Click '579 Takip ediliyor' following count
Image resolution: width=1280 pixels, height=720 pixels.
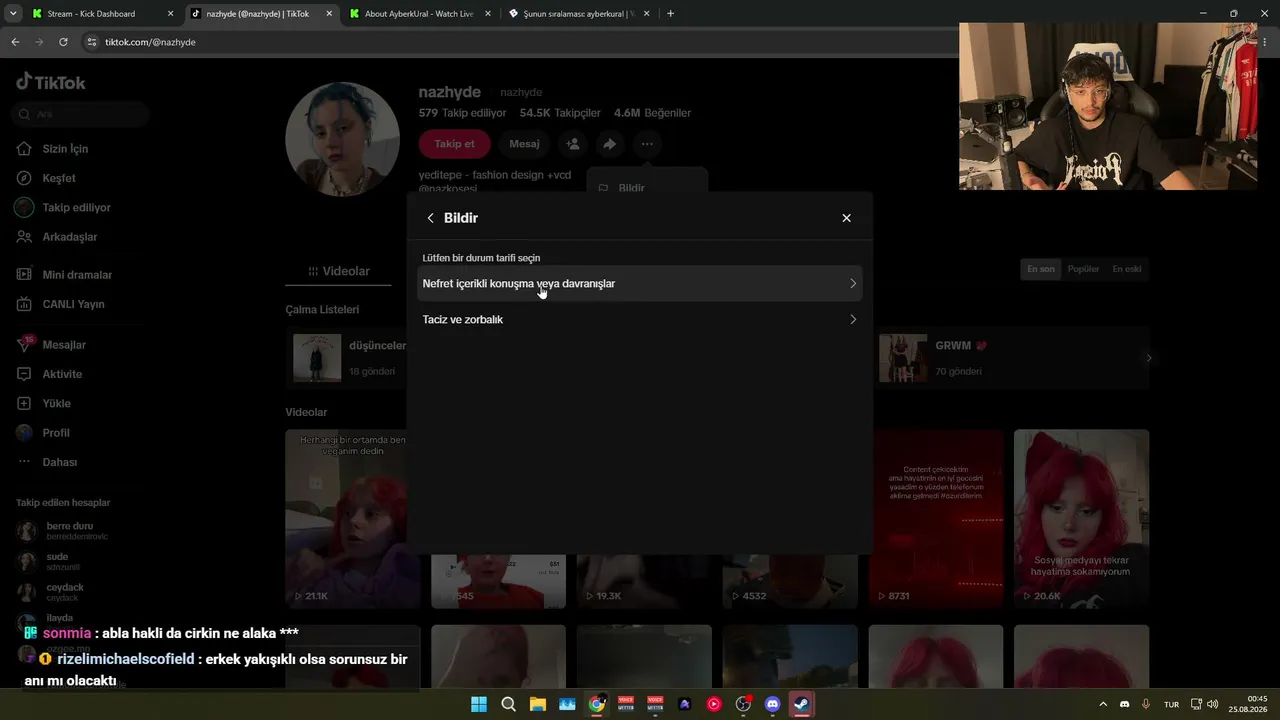(x=462, y=113)
